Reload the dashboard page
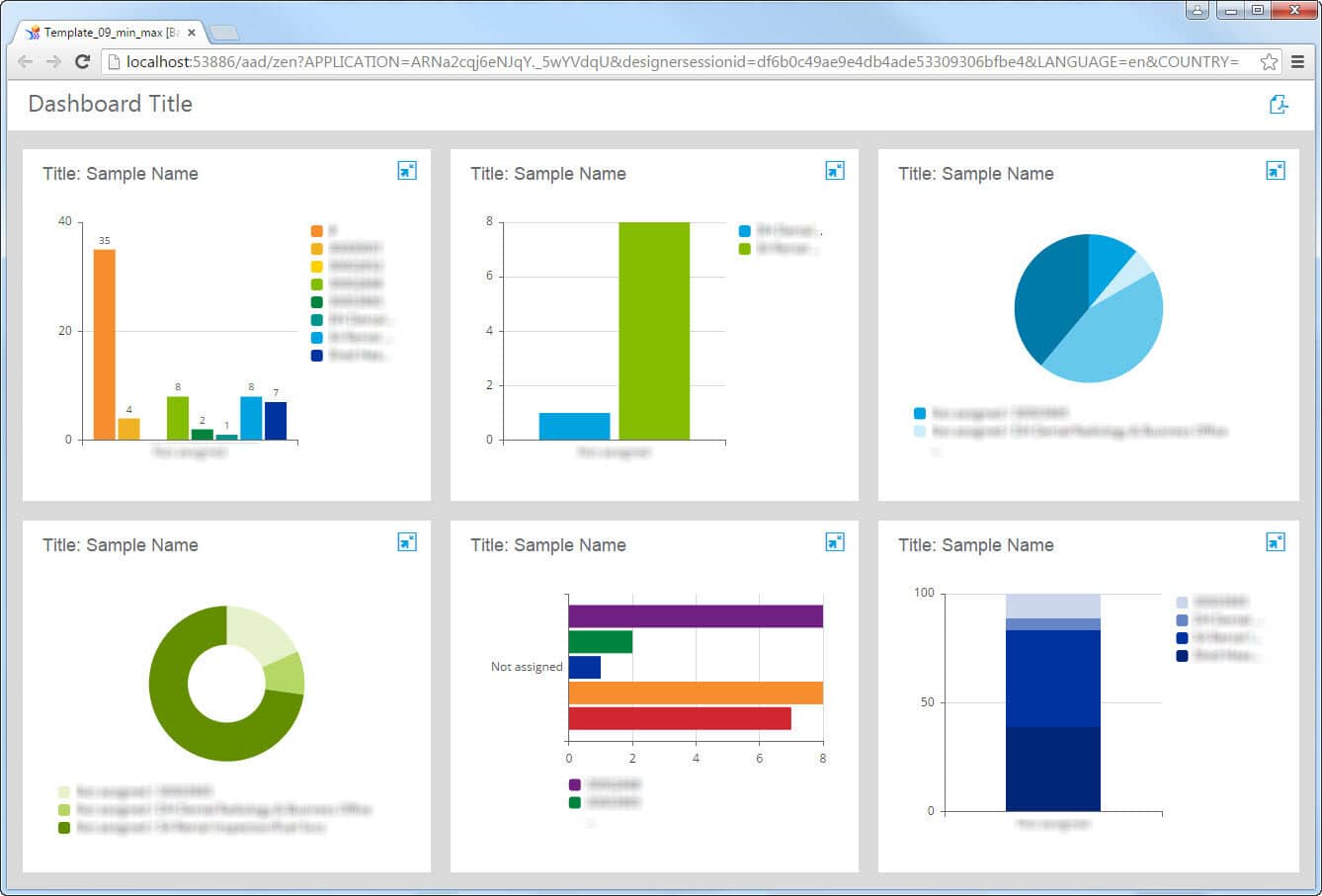This screenshot has height=896, width=1322. pos(83,61)
